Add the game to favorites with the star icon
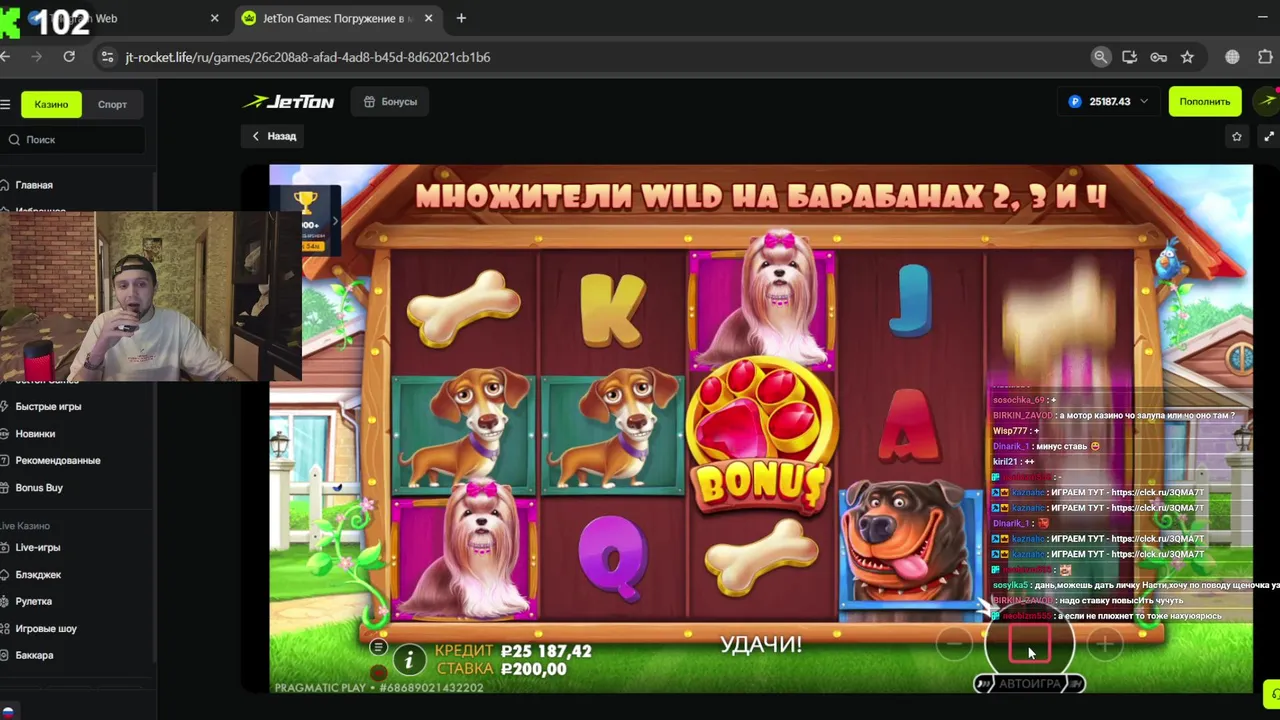The width and height of the screenshot is (1280, 720). click(1237, 136)
